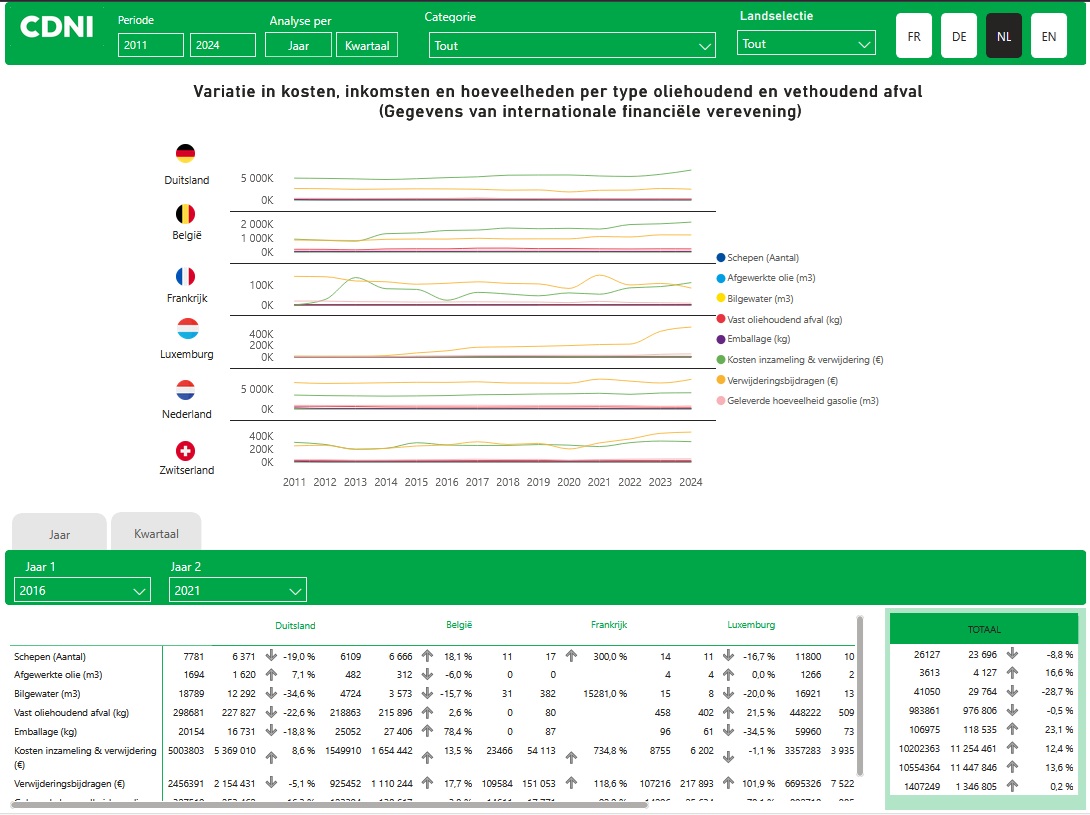Click the Frankrijk flag icon

coord(185,277)
